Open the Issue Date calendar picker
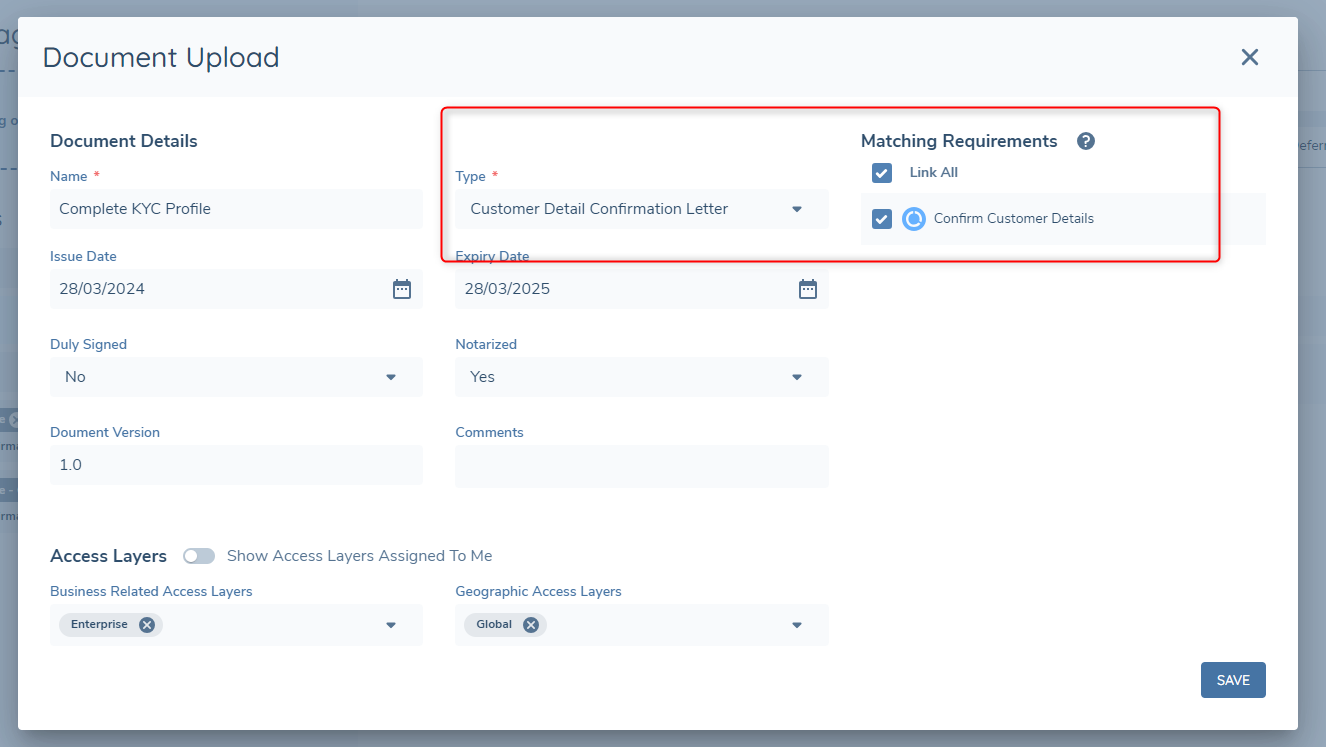The height and width of the screenshot is (747, 1326). (402, 289)
